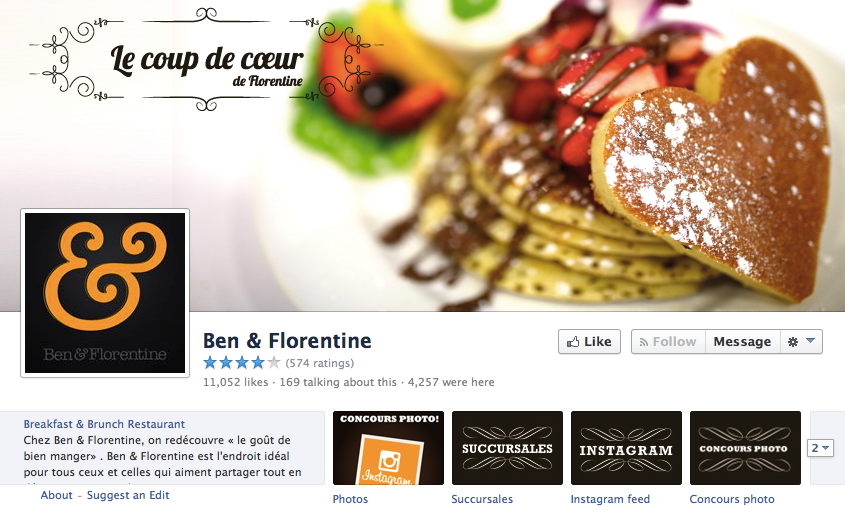Open the Instagram app tile
The height and width of the screenshot is (519, 845).
coord(626,448)
